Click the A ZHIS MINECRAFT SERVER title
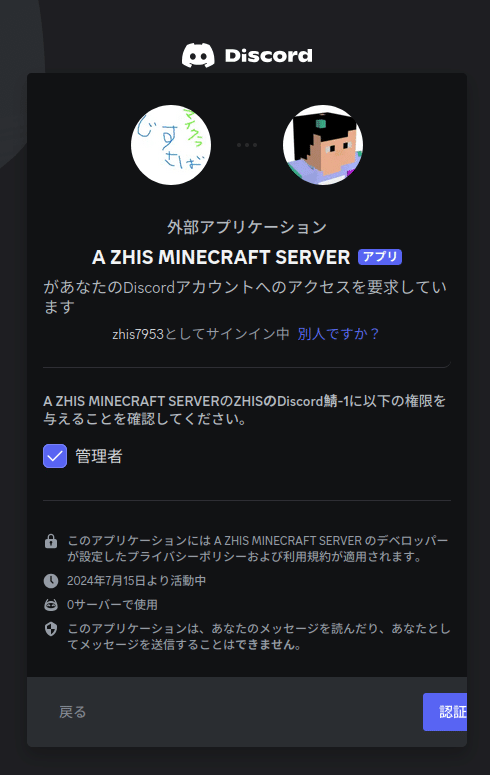 click(x=221, y=257)
